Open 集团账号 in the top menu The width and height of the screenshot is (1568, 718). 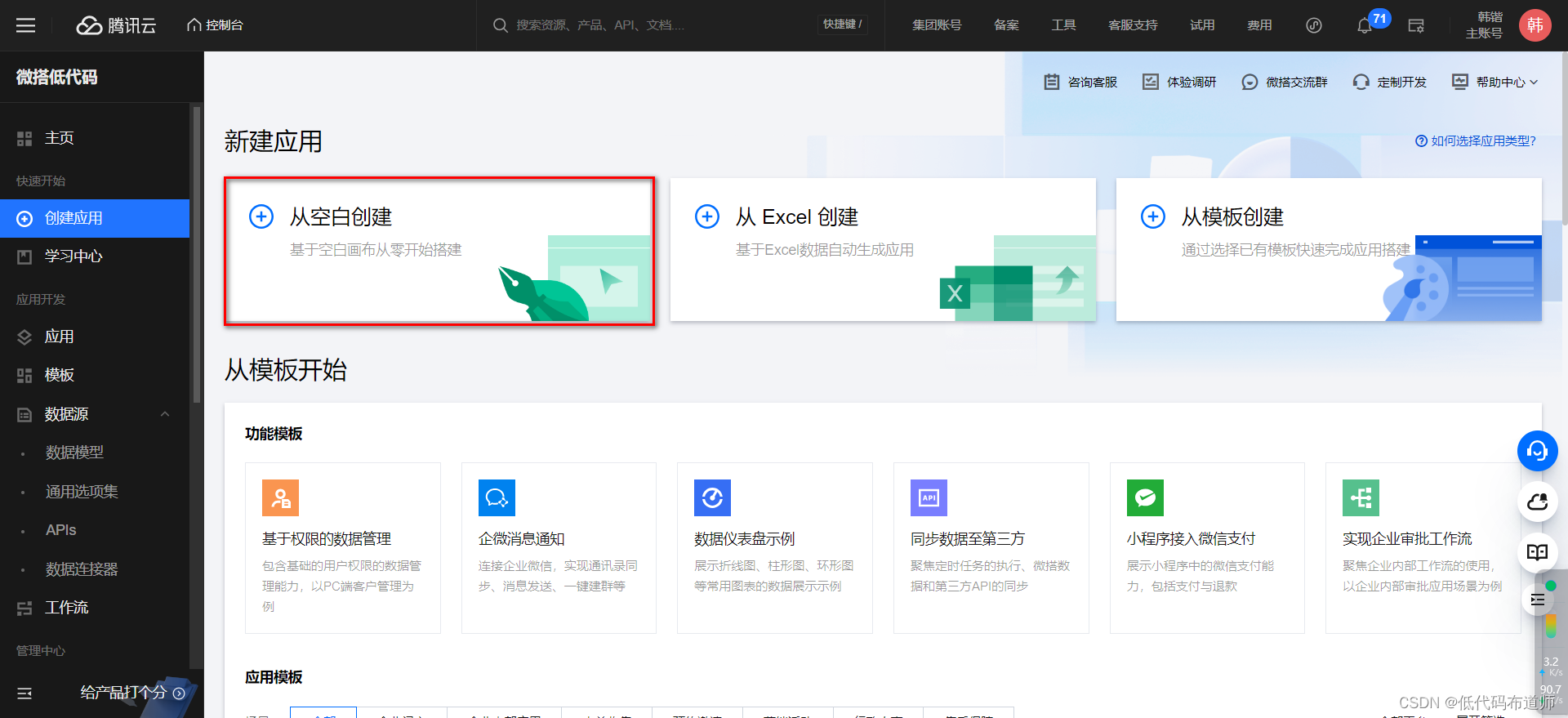pos(937,25)
